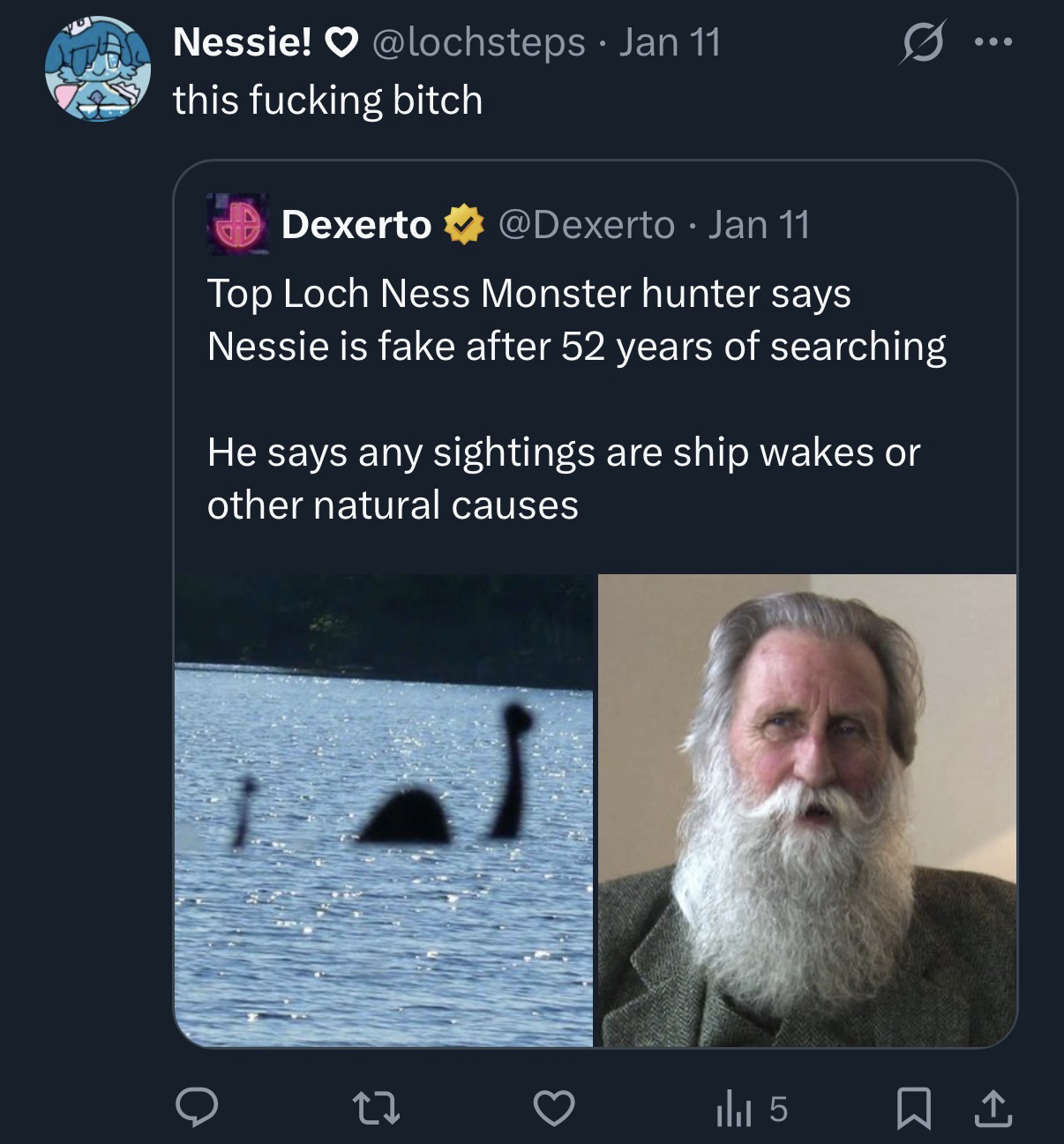Click Dexerto's gold verified badge
The image size is (1064, 1144).
[464, 225]
